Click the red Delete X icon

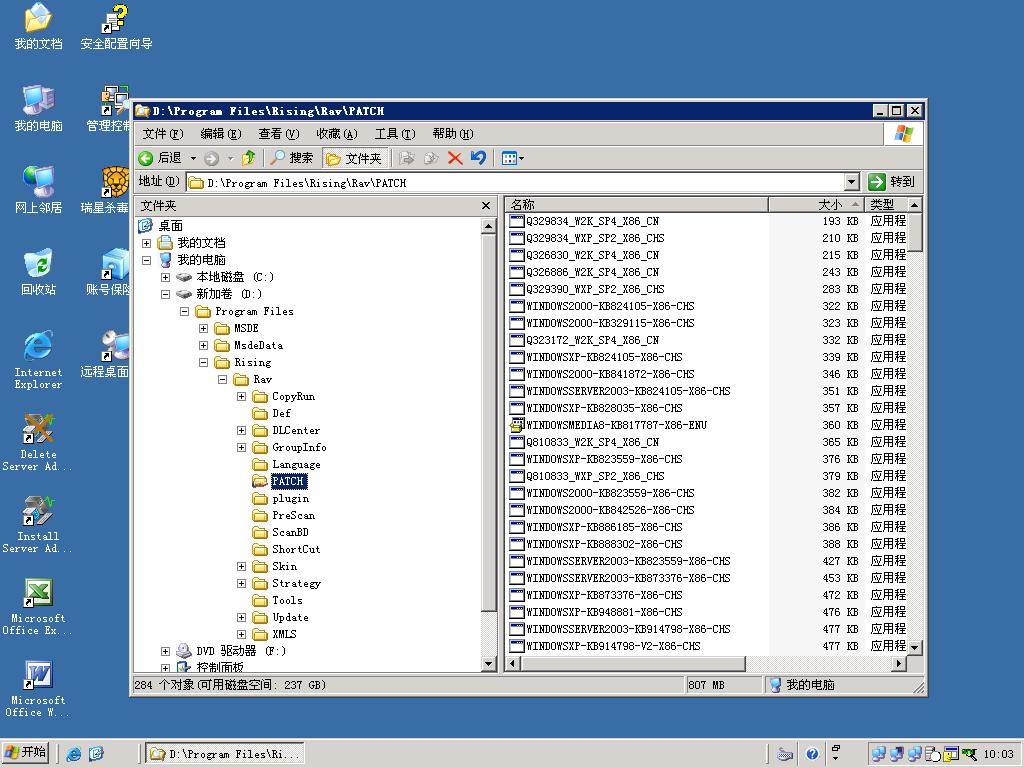click(x=455, y=158)
